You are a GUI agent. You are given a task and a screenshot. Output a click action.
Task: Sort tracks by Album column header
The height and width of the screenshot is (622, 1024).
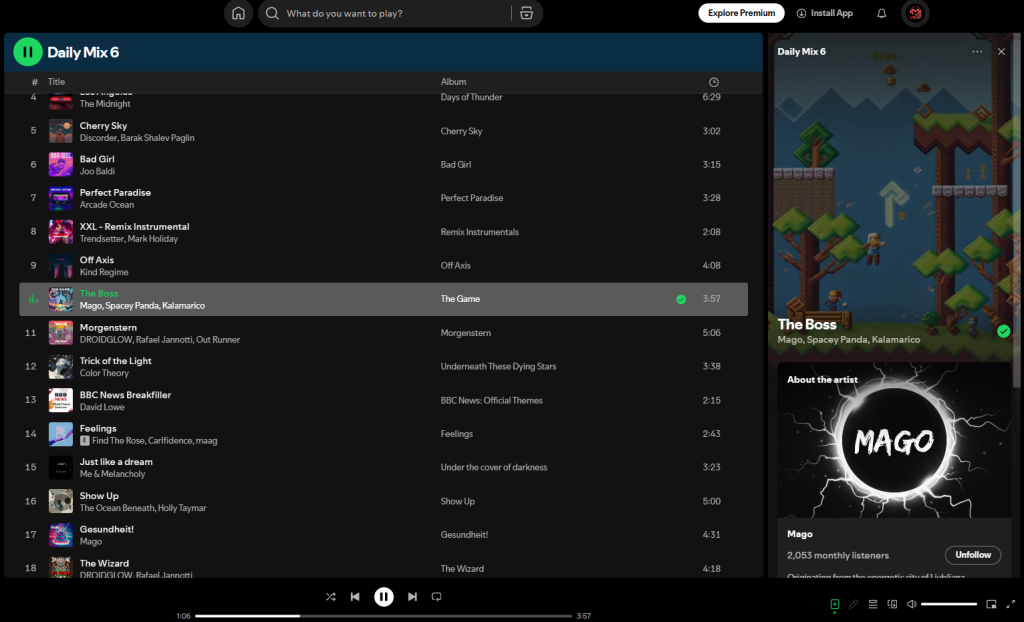coord(453,82)
